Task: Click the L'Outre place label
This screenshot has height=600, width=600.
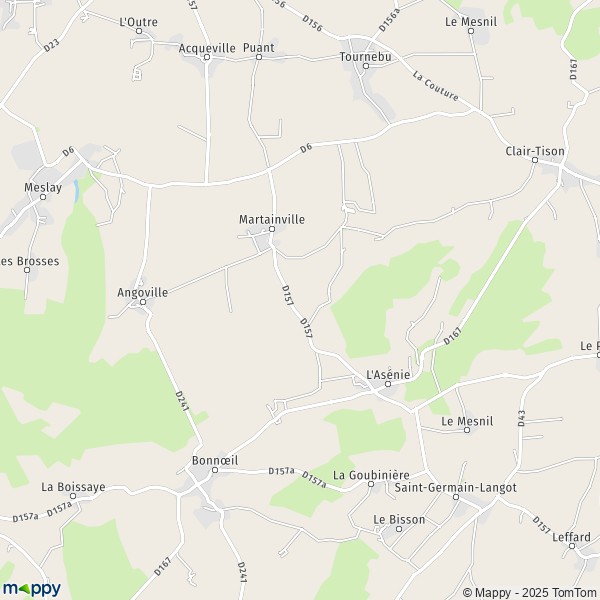Action: pos(139,22)
